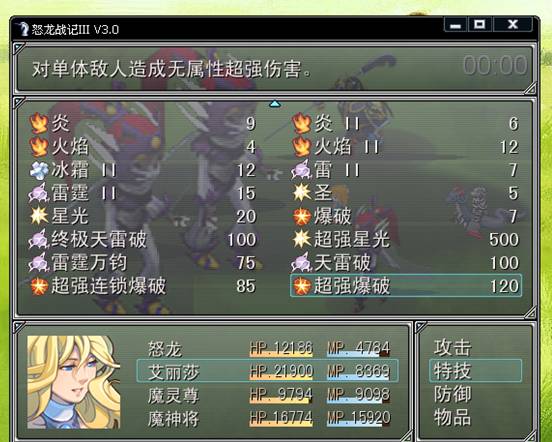The height and width of the screenshot is (442, 552).
Task: Choose the 超强星光 skill costing 500
Action: tap(406, 239)
